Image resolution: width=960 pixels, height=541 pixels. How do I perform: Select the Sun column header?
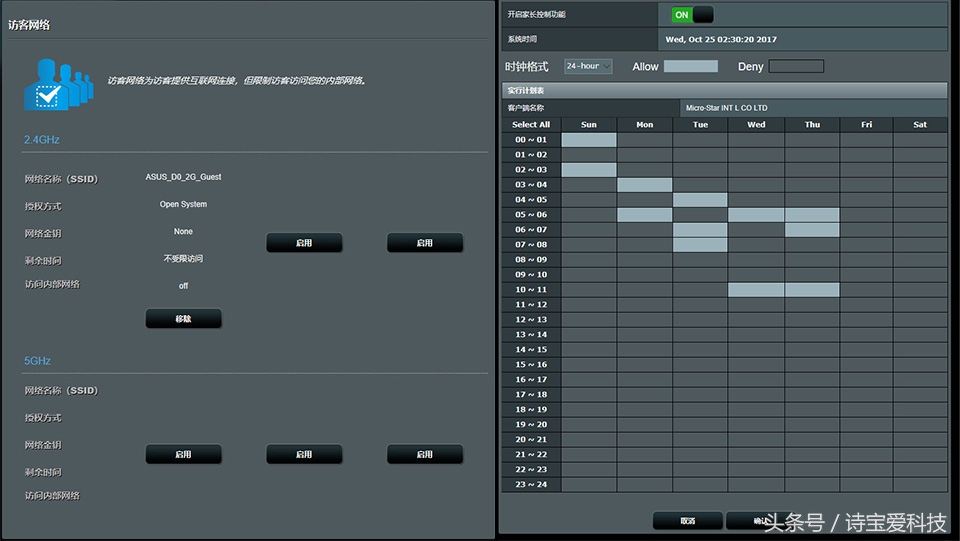point(589,125)
